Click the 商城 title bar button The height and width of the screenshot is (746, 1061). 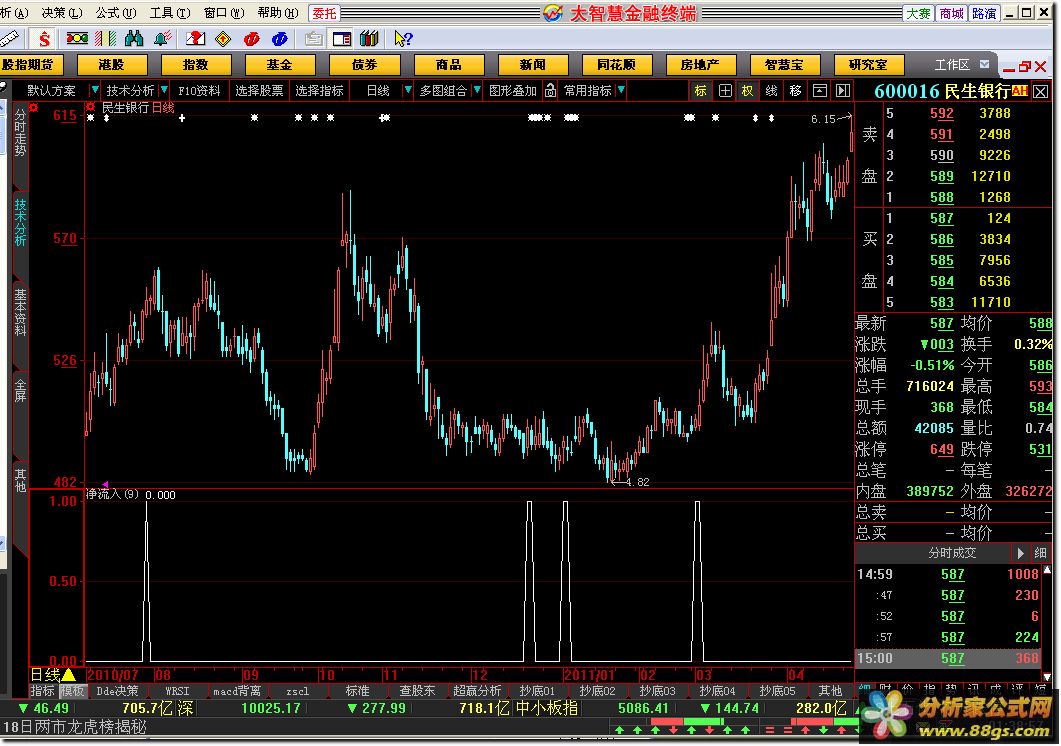951,14
